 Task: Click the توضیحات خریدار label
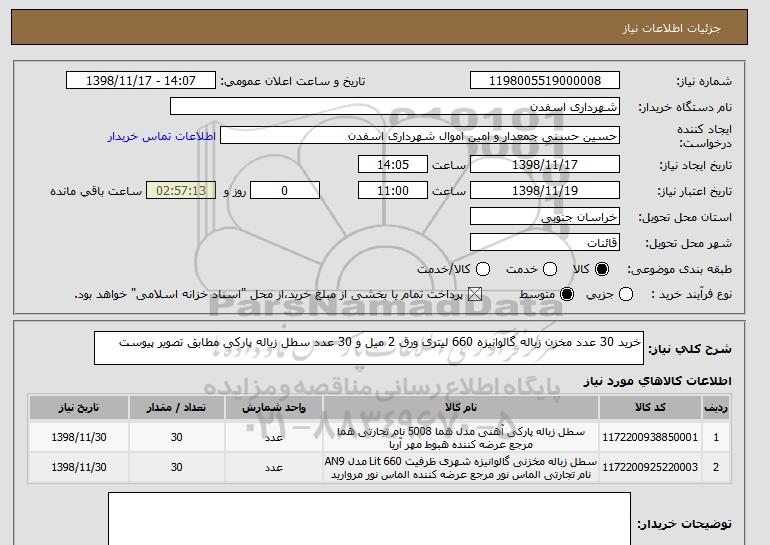coord(685,524)
